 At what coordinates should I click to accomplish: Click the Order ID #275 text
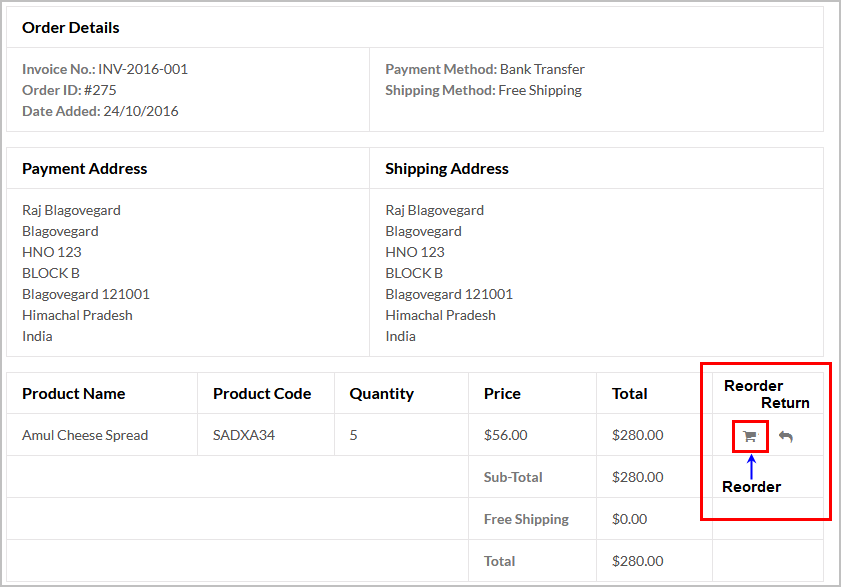(x=69, y=90)
